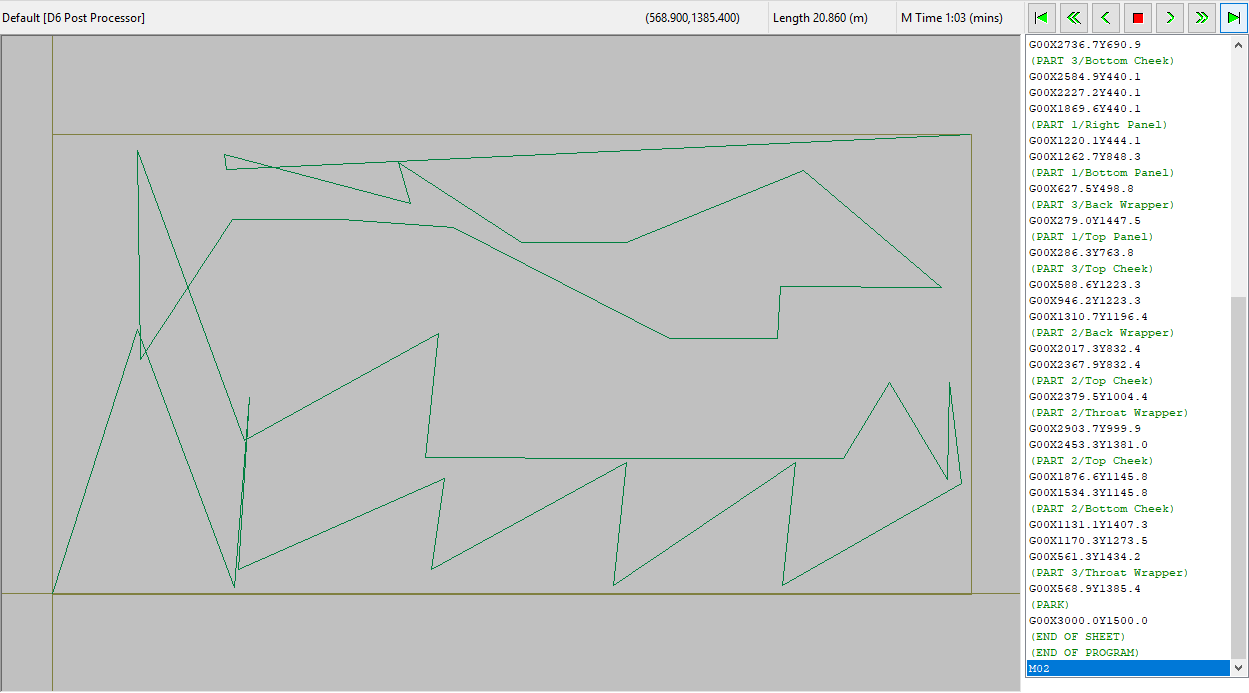Stop the running simulation
The width and height of the screenshot is (1249, 693).
pyautogui.click(x=1137, y=17)
